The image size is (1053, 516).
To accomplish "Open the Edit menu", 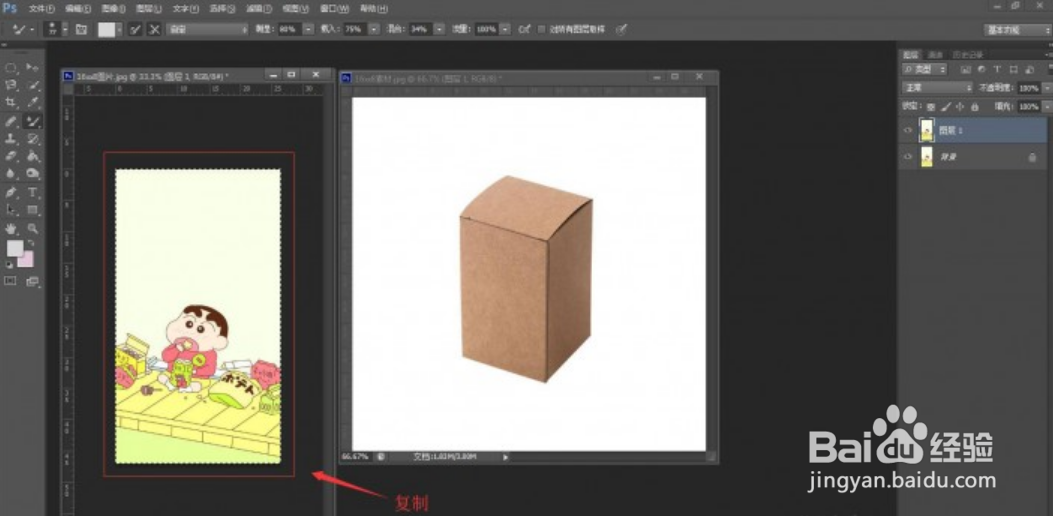I will pyautogui.click(x=78, y=9).
